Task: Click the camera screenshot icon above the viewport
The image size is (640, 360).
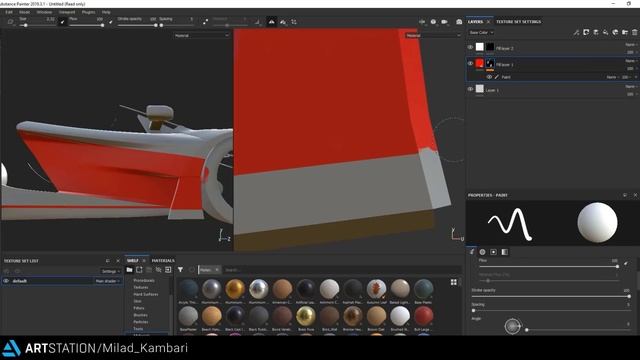Action: click(x=459, y=22)
